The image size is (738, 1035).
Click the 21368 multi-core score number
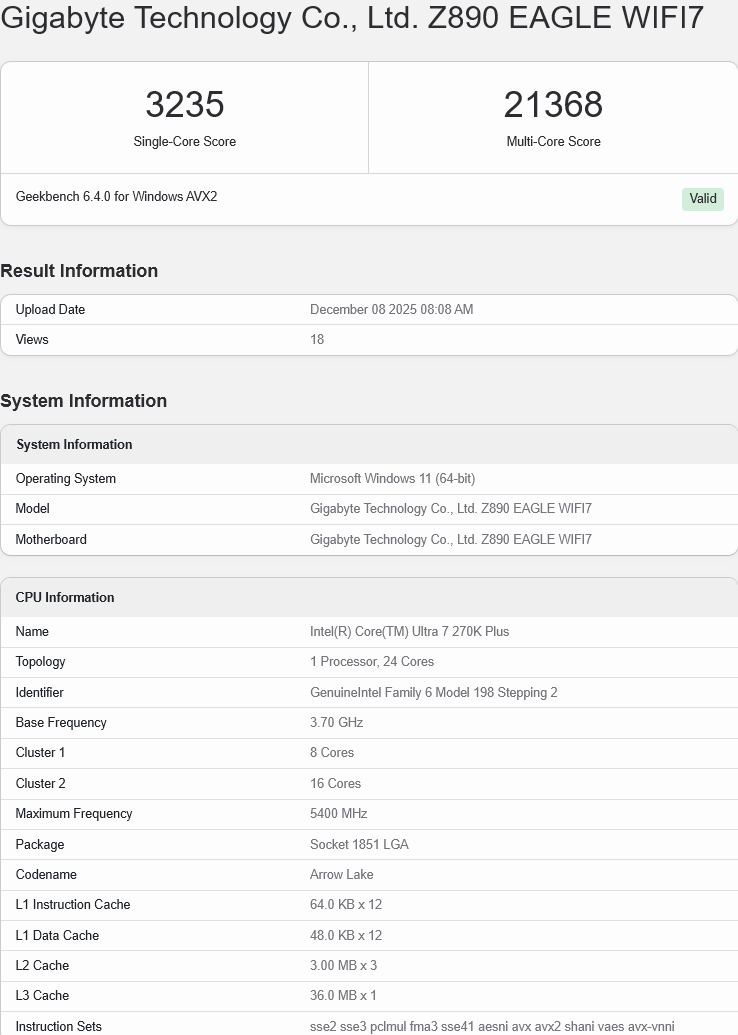(553, 105)
